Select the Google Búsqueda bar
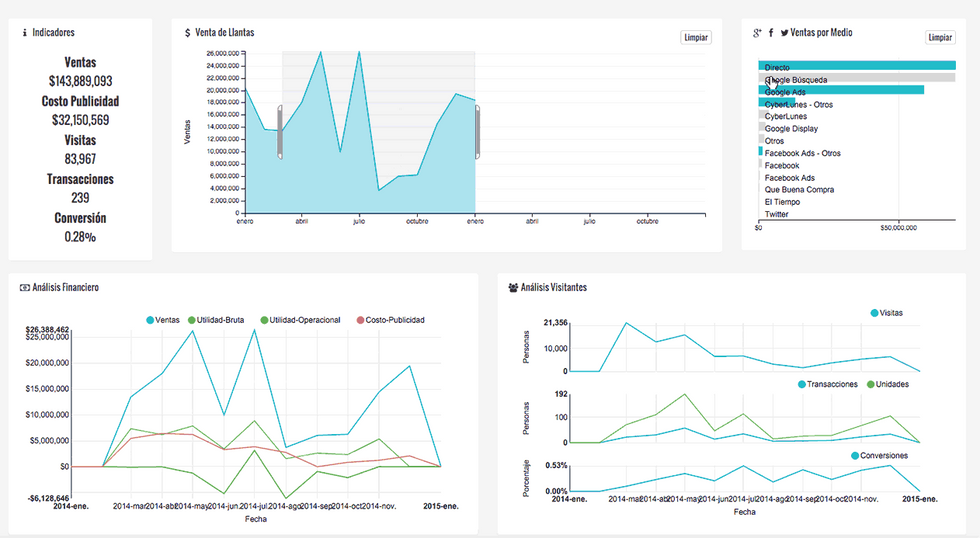Image resolution: width=980 pixels, height=538 pixels. [857, 77]
